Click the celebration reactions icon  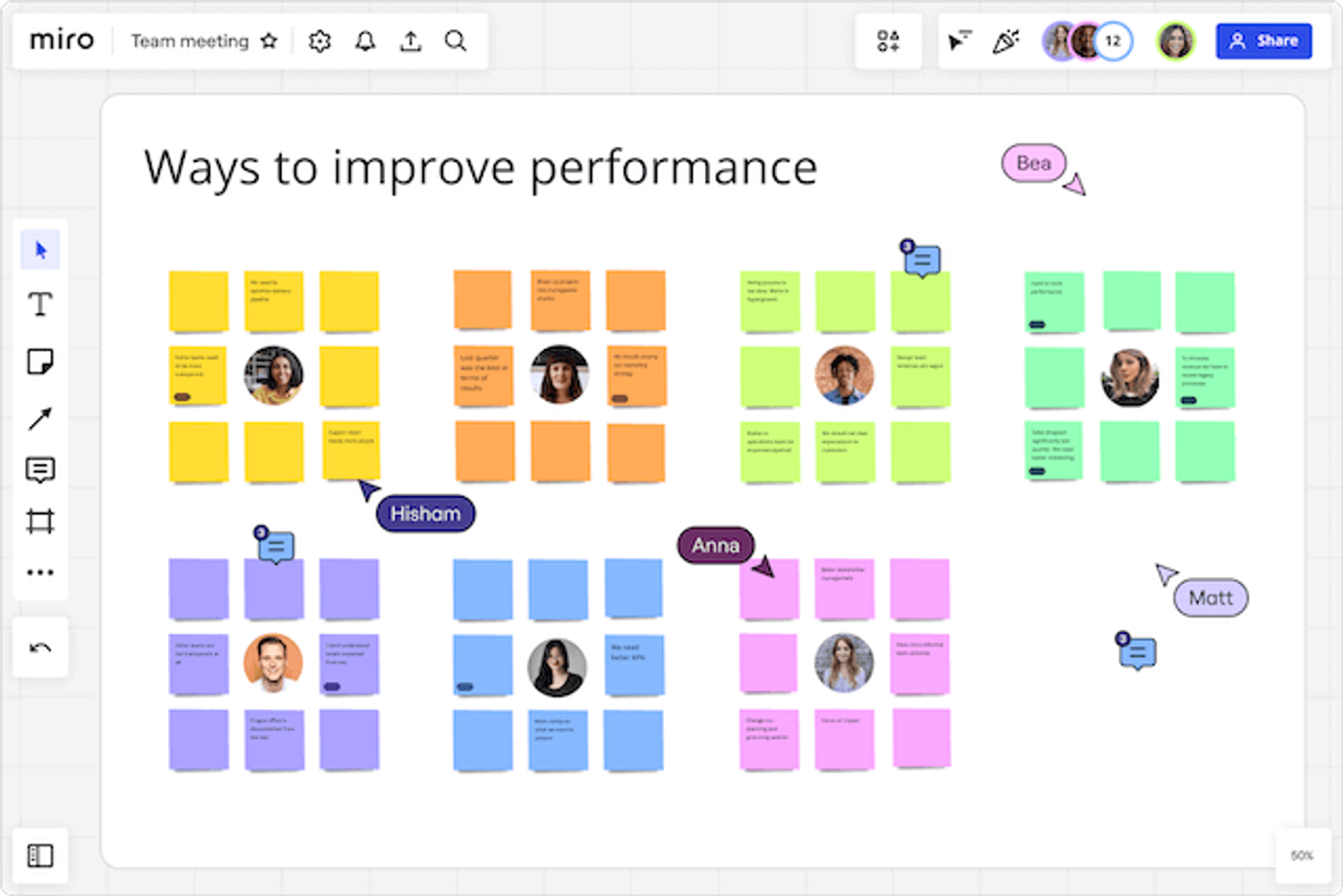point(1005,41)
